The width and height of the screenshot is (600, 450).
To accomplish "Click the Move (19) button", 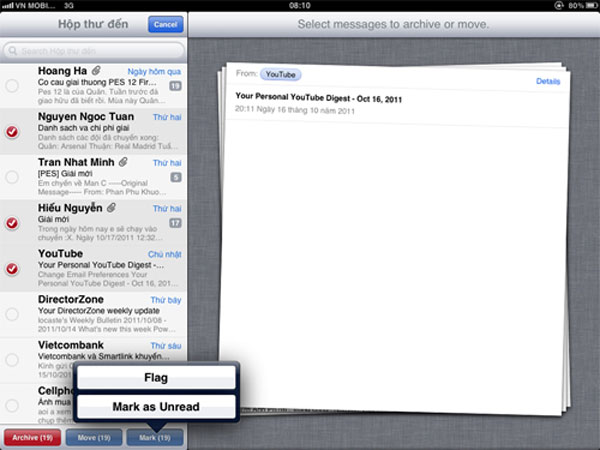I will [x=94, y=437].
